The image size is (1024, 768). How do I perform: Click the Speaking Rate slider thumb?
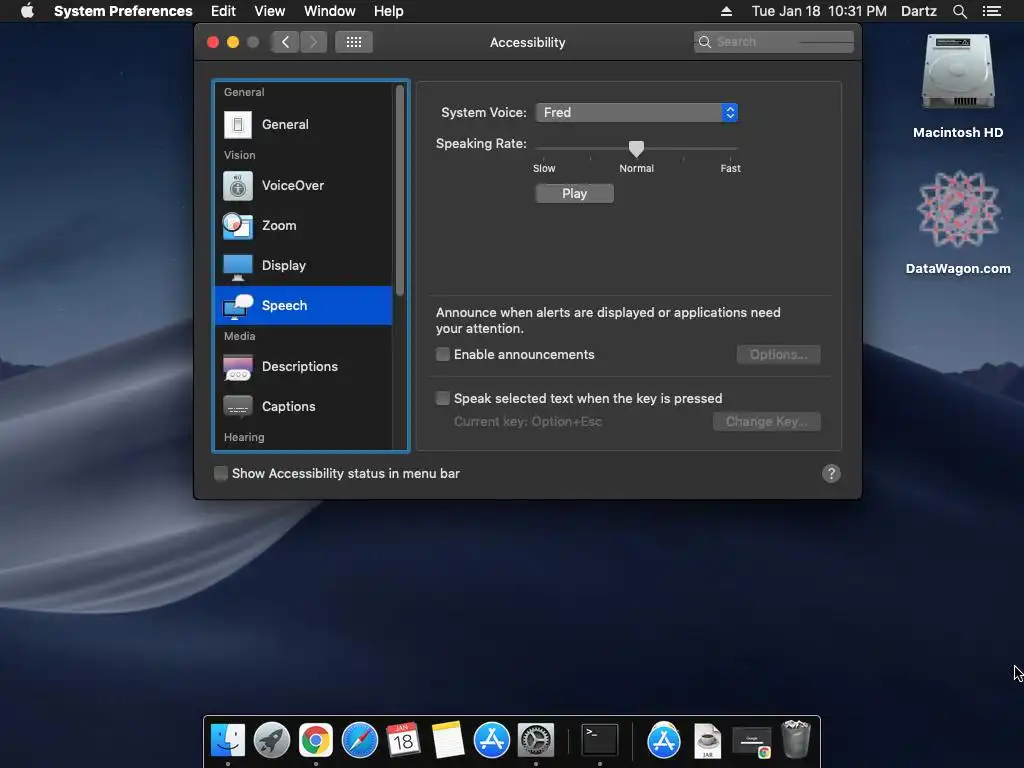coord(636,149)
